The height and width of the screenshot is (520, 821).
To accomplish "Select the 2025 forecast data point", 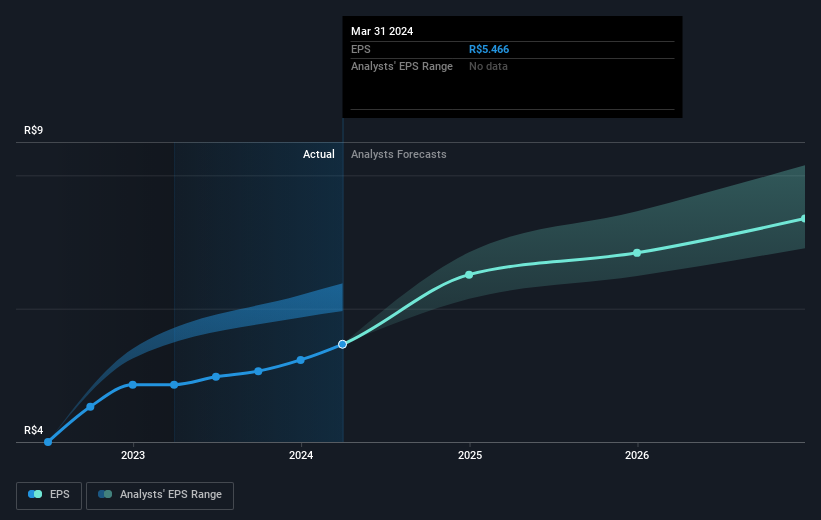I will tap(469, 275).
